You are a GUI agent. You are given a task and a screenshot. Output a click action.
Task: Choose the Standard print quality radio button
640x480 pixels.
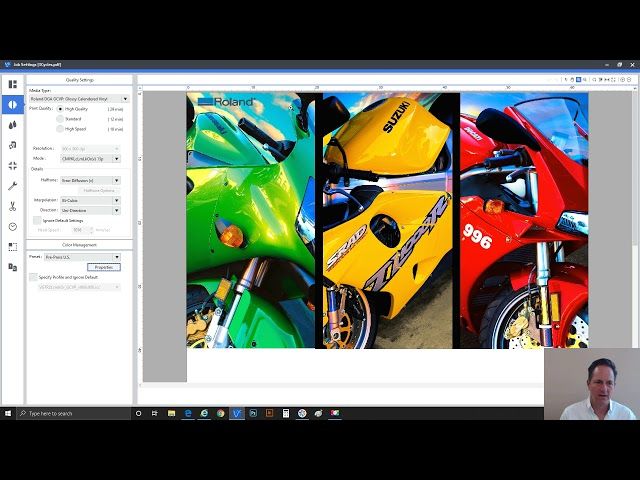59,118
